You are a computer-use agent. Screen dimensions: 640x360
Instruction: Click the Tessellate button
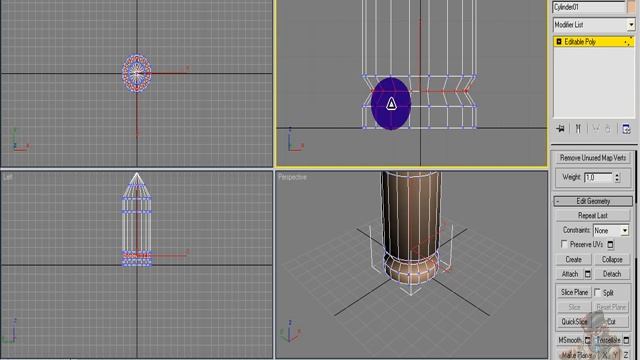point(608,340)
